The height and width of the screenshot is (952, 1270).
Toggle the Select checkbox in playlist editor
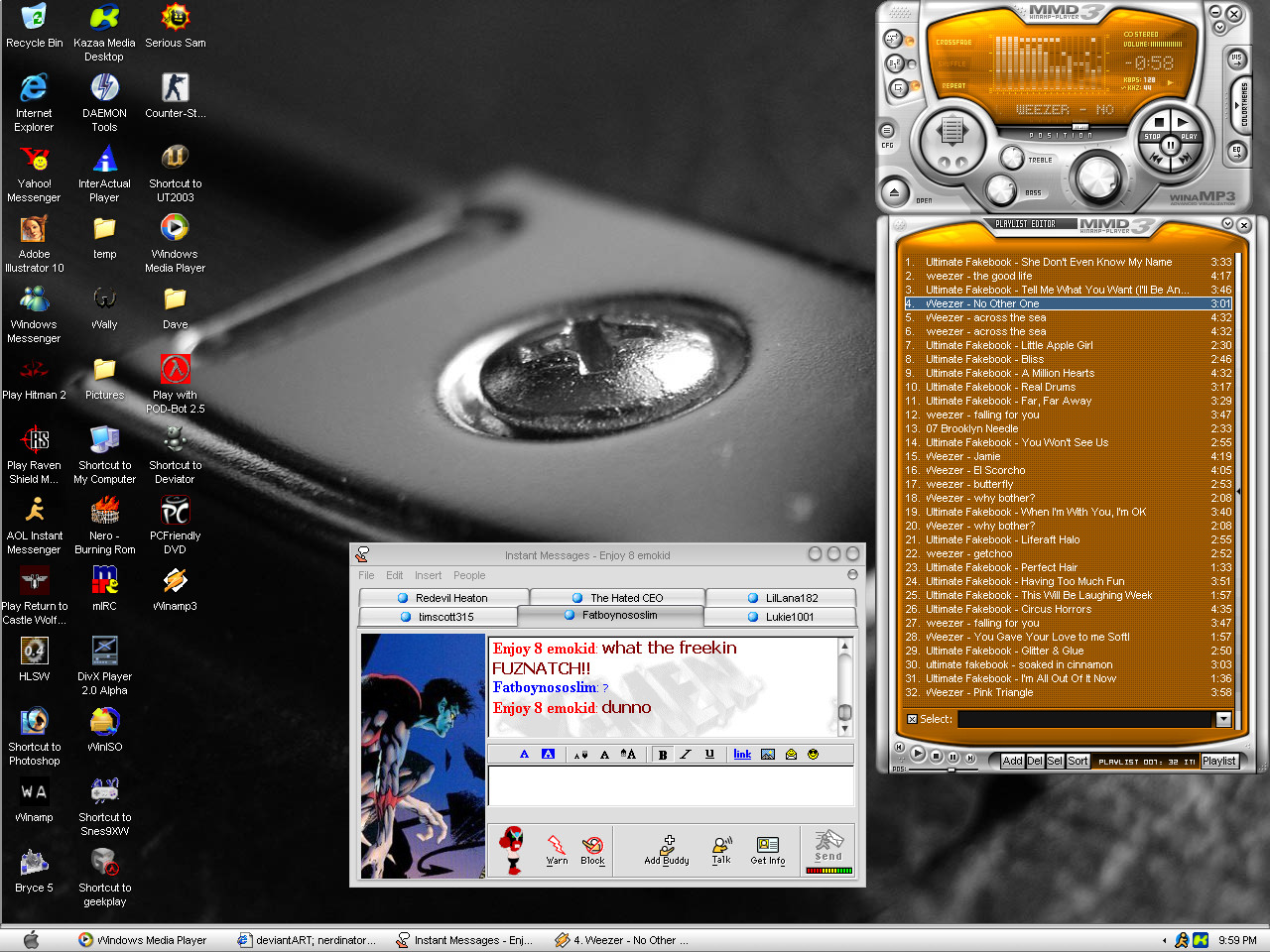(x=912, y=720)
